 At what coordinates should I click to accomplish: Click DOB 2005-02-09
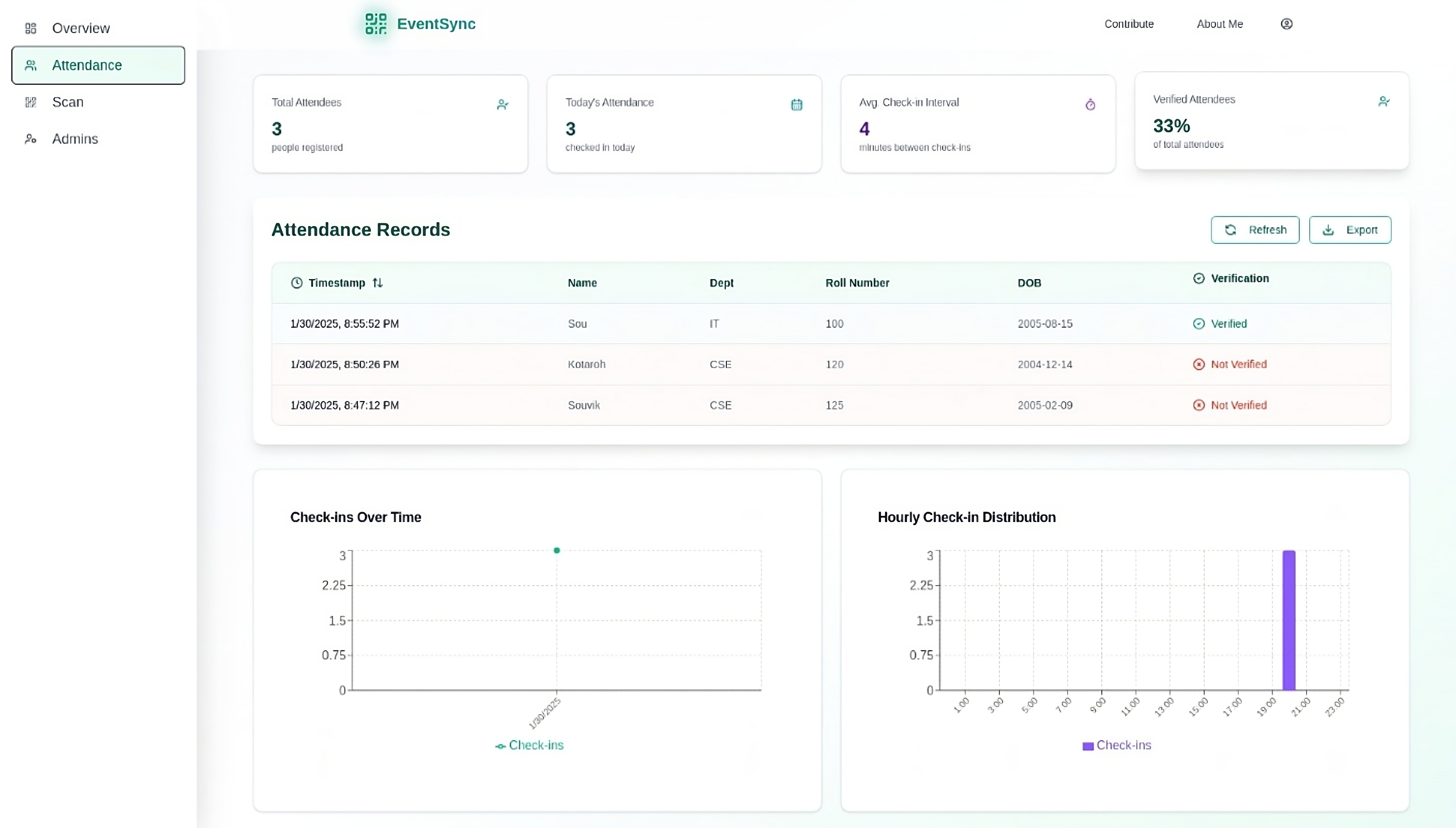[1045, 405]
